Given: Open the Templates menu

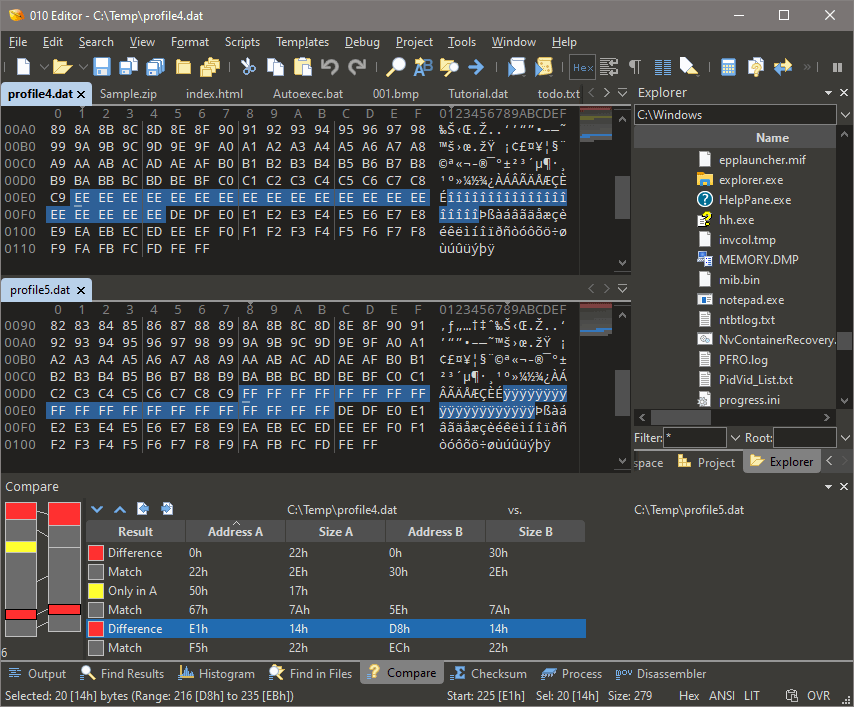Looking at the screenshot, I should pyautogui.click(x=302, y=42).
